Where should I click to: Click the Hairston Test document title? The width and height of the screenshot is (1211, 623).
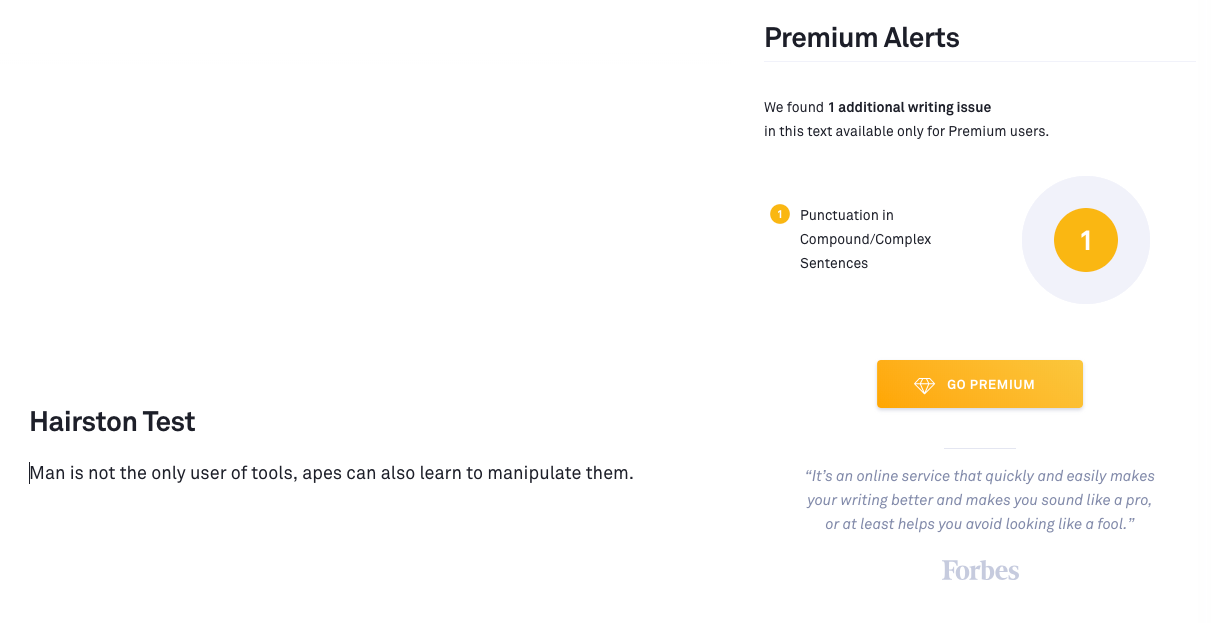pos(112,422)
